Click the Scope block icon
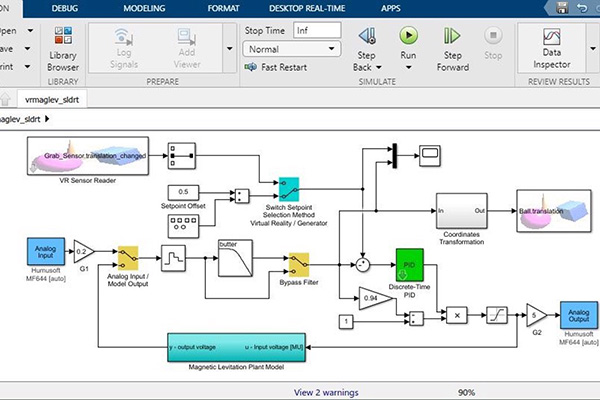This screenshot has height=400, width=600. (x=433, y=153)
